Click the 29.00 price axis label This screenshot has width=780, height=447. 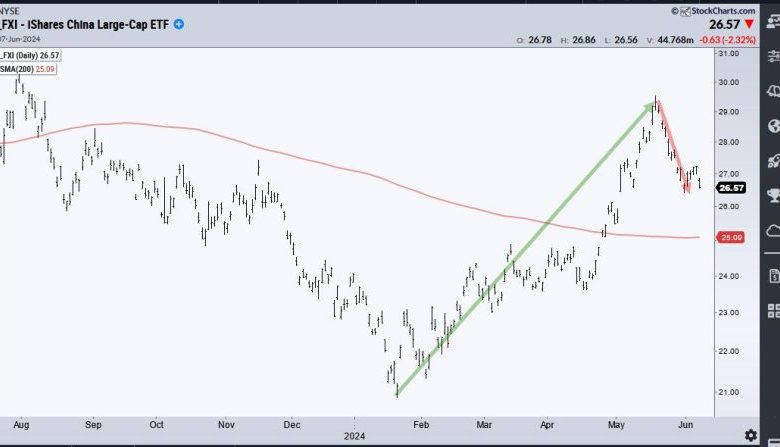pos(729,112)
